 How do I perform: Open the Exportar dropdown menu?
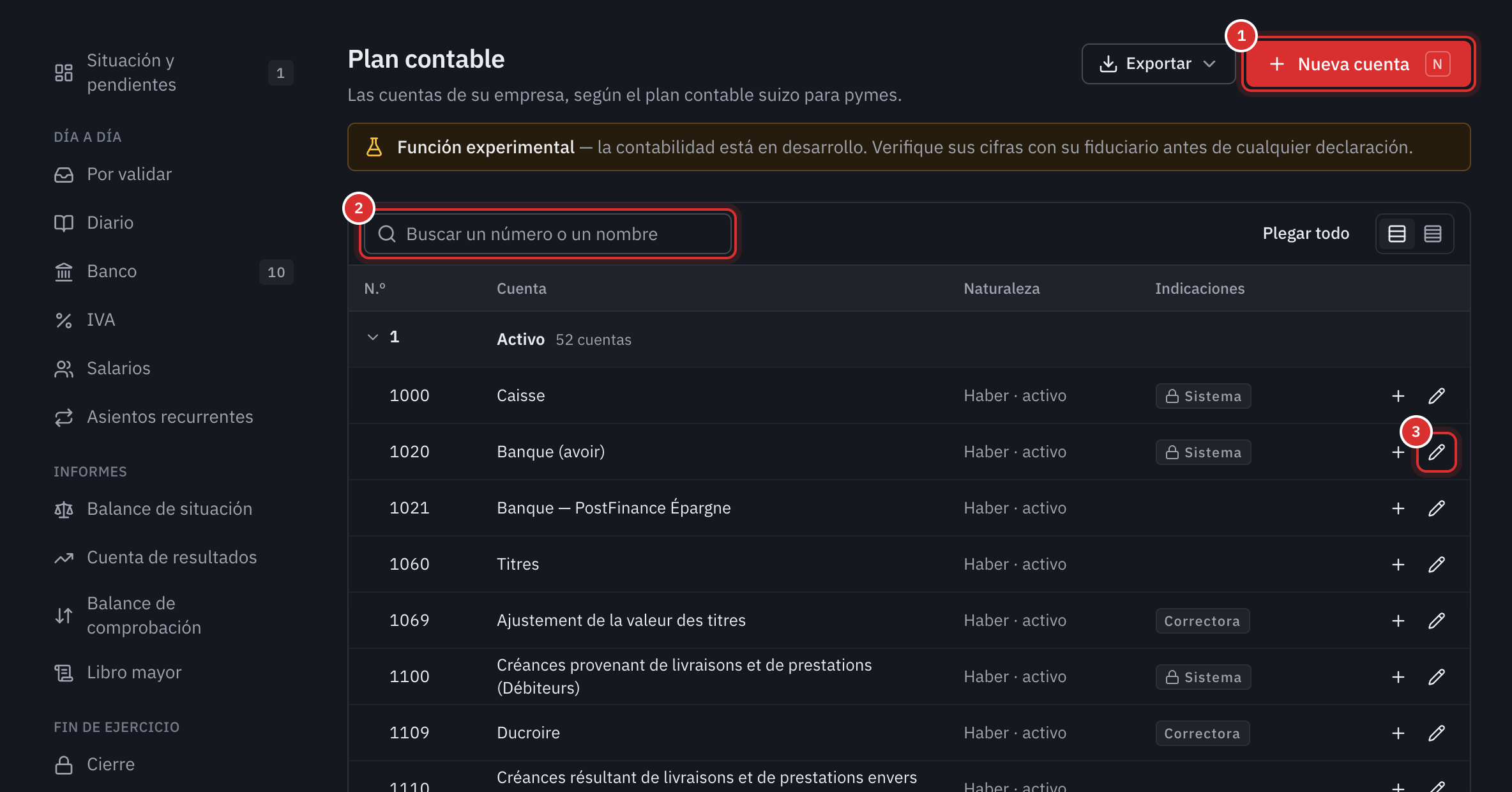1158,64
